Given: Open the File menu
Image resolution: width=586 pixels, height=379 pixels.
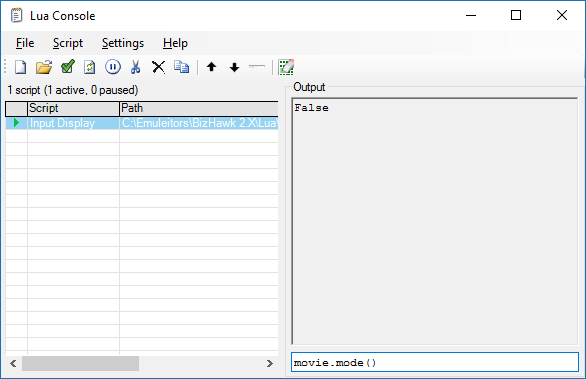Looking at the screenshot, I should click(x=25, y=43).
